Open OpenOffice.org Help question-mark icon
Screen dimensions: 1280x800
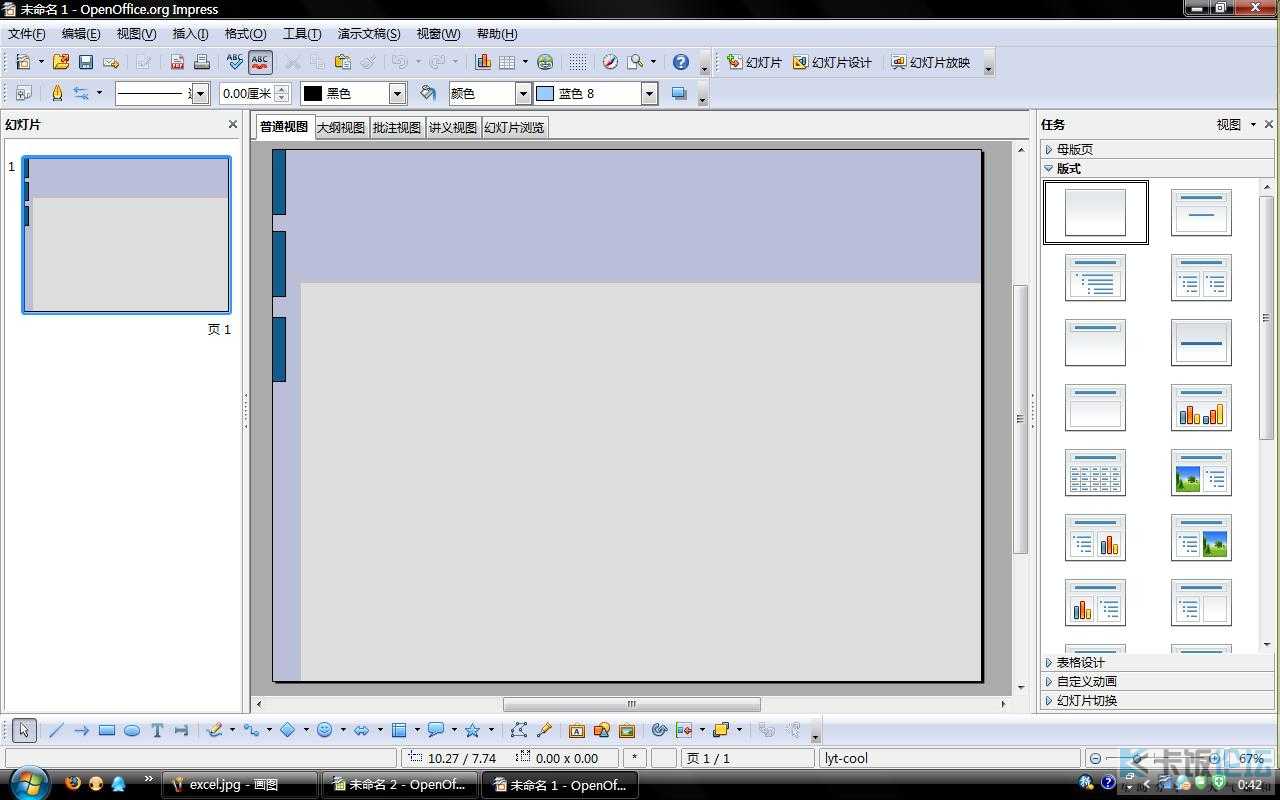coord(681,62)
